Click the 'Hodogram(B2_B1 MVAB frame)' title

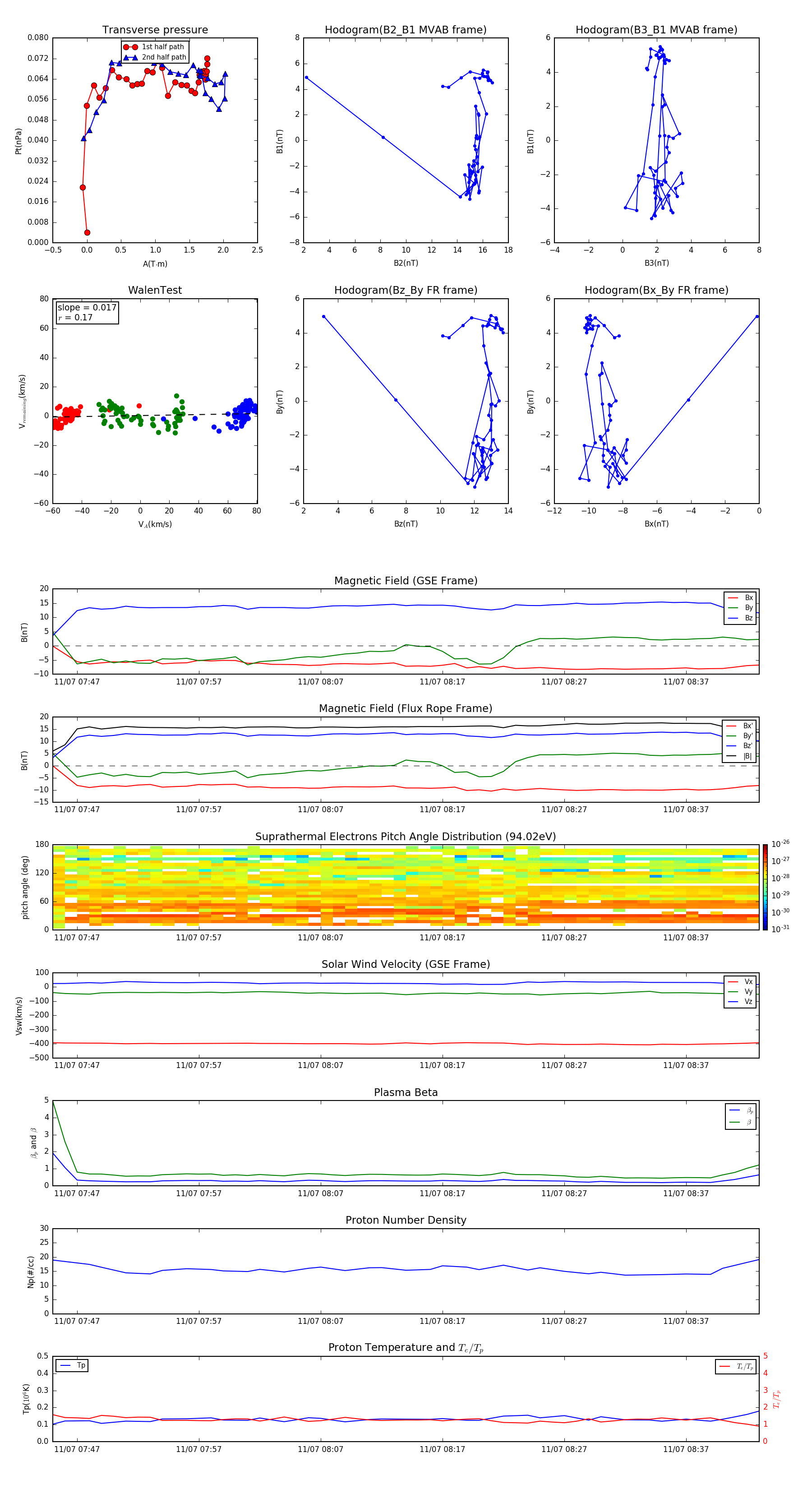[x=406, y=29]
